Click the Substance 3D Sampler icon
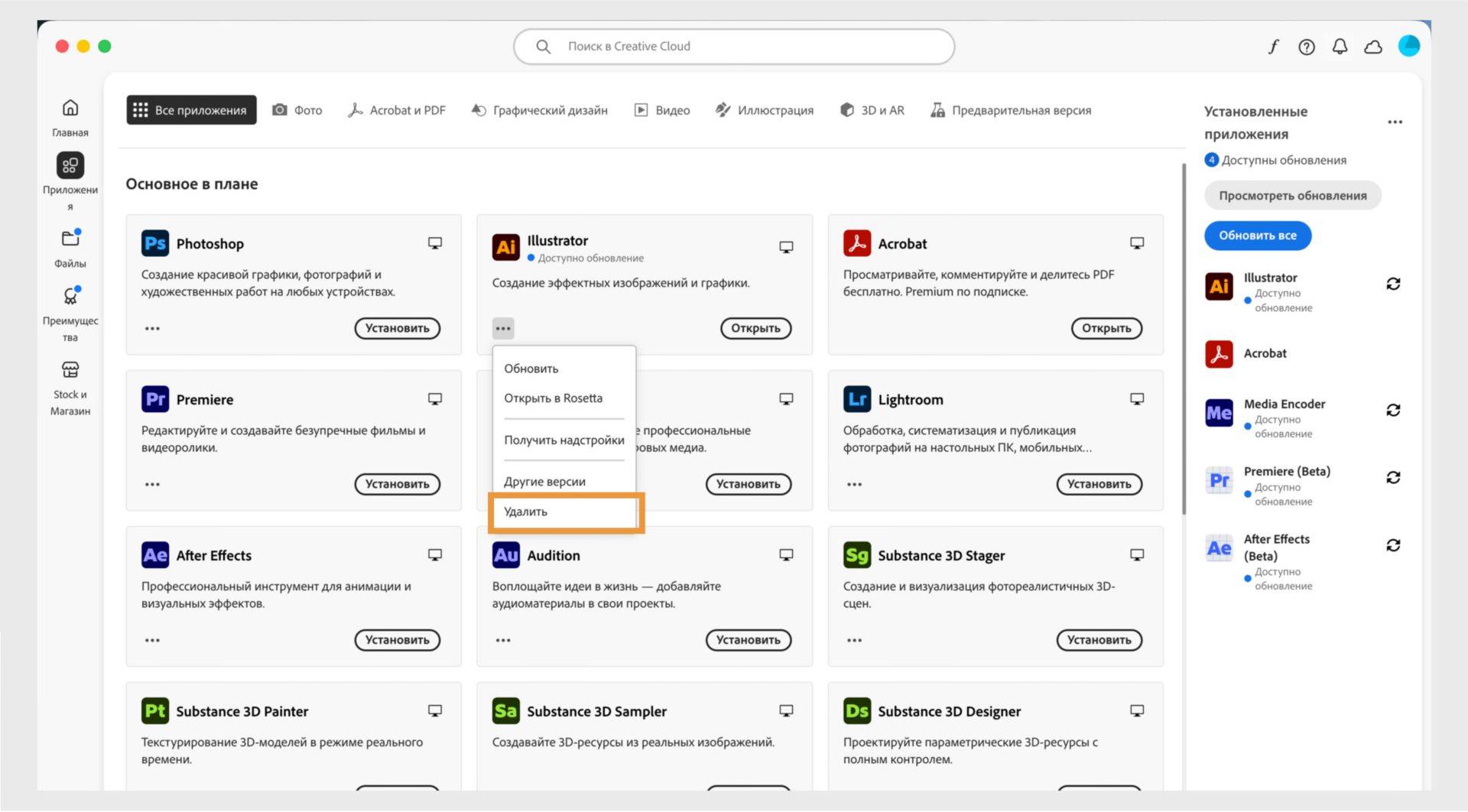This screenshot has height=812, width=1468. [506, 711]
